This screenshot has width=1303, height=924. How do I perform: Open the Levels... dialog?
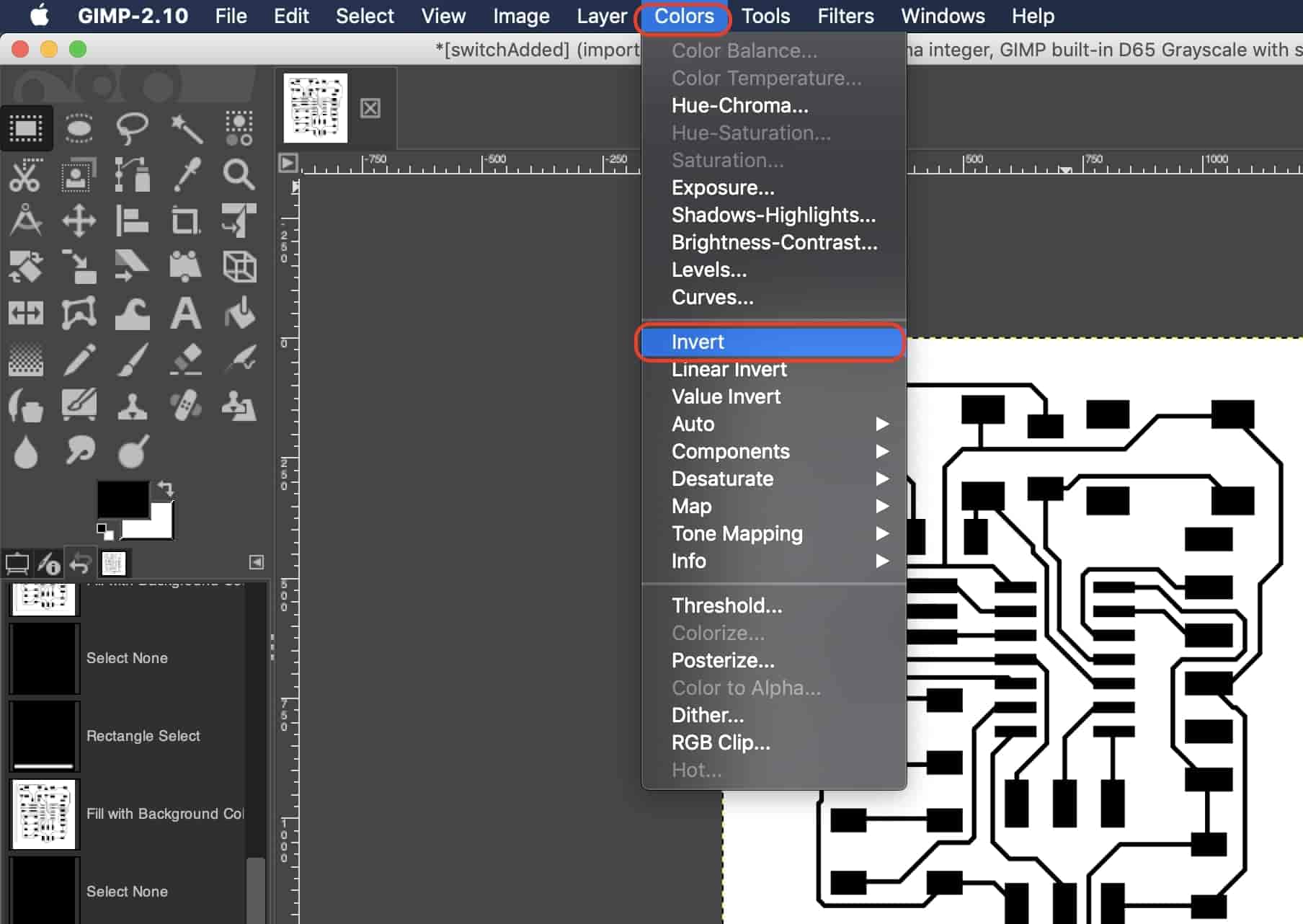pyautogui.click(x=774, y=270)
